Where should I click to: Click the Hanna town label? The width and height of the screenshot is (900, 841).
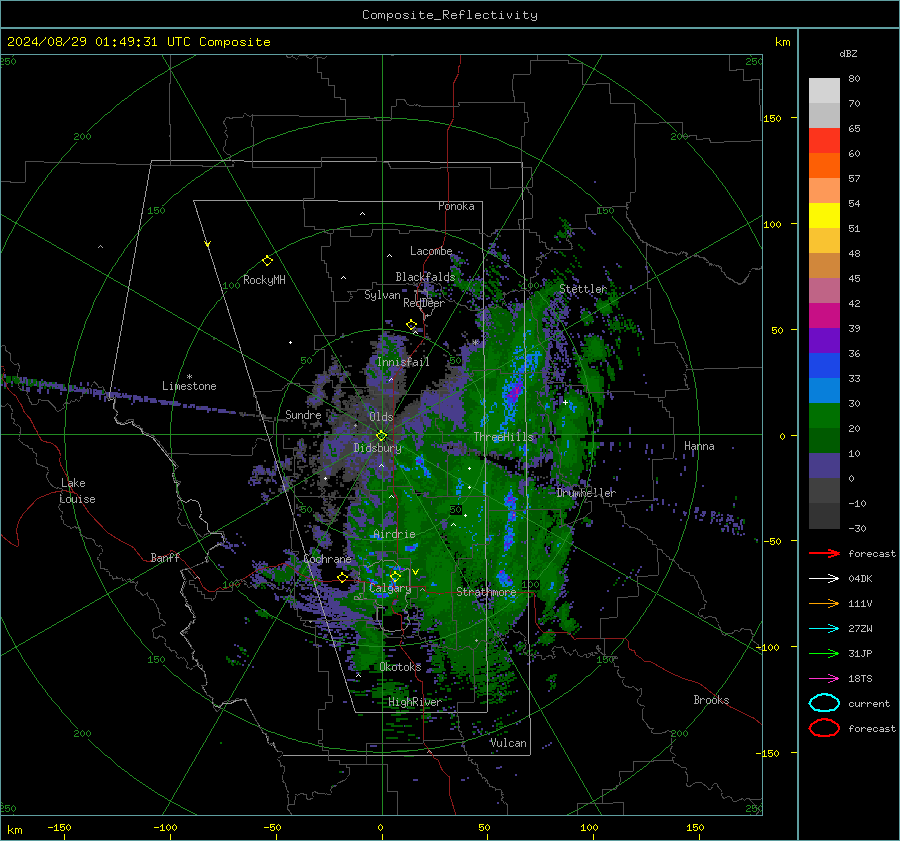click(699, 446)
